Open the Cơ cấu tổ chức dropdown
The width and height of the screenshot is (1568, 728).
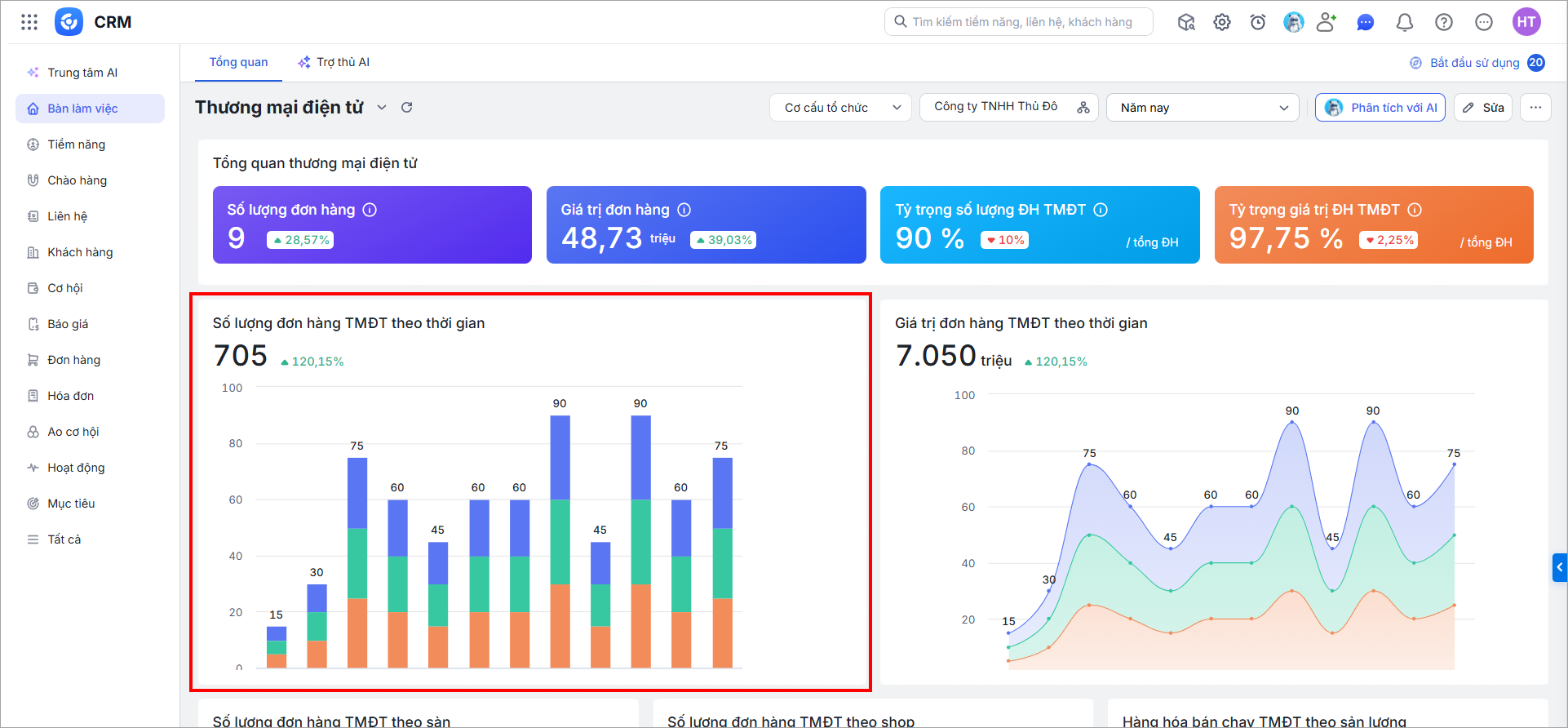pyautogui.click(x=840, y=108)
